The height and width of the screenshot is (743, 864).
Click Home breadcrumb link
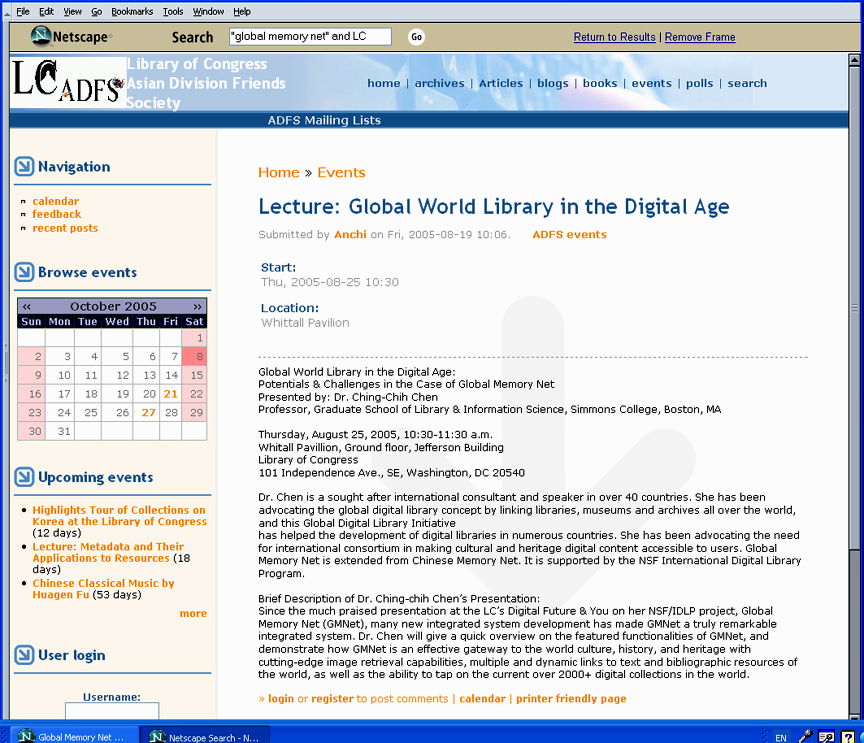279,173
